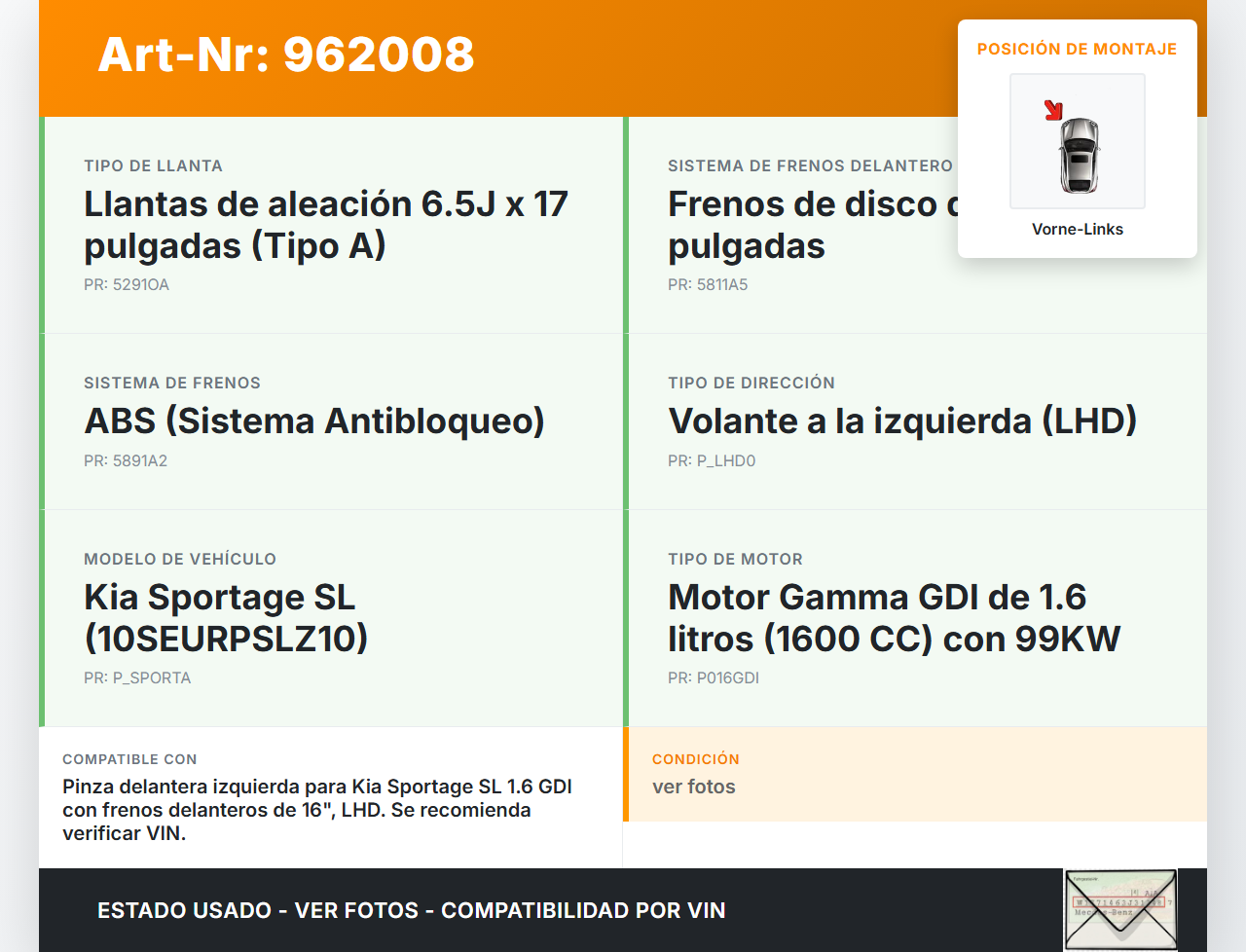The image size is (1246, 952).
Task: Click the "MODELO DE VEHÍCULO" label
Action: pyautogui.click(x=180, y=559)
